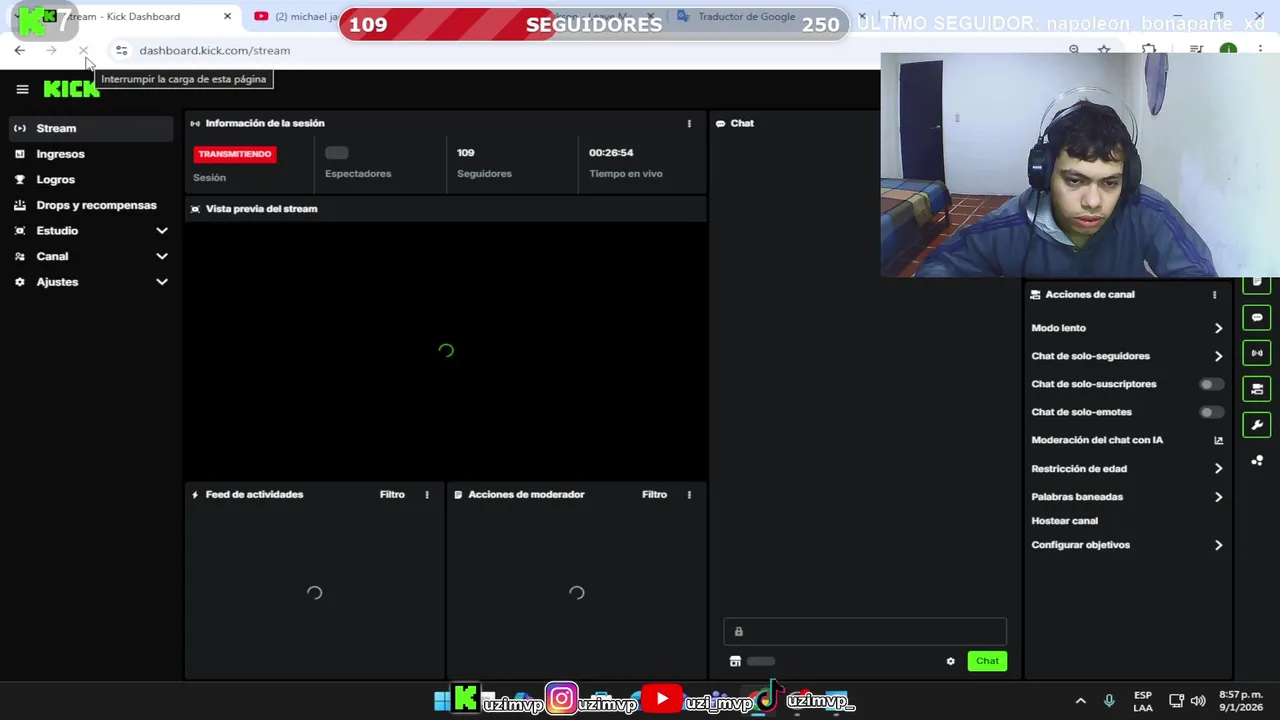
Task: Open Filtro in Acciones de moderador
Action: click(x=654, y=494)
